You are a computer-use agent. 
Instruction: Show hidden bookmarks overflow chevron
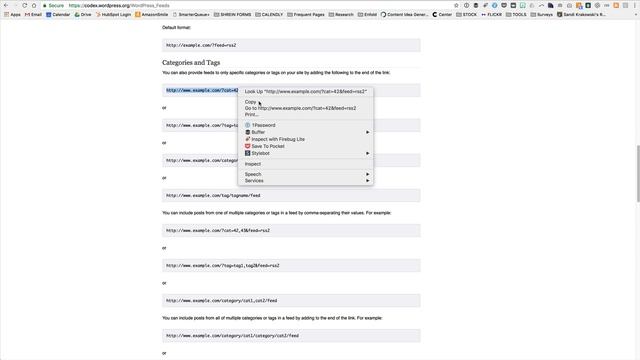coord(636,14)
